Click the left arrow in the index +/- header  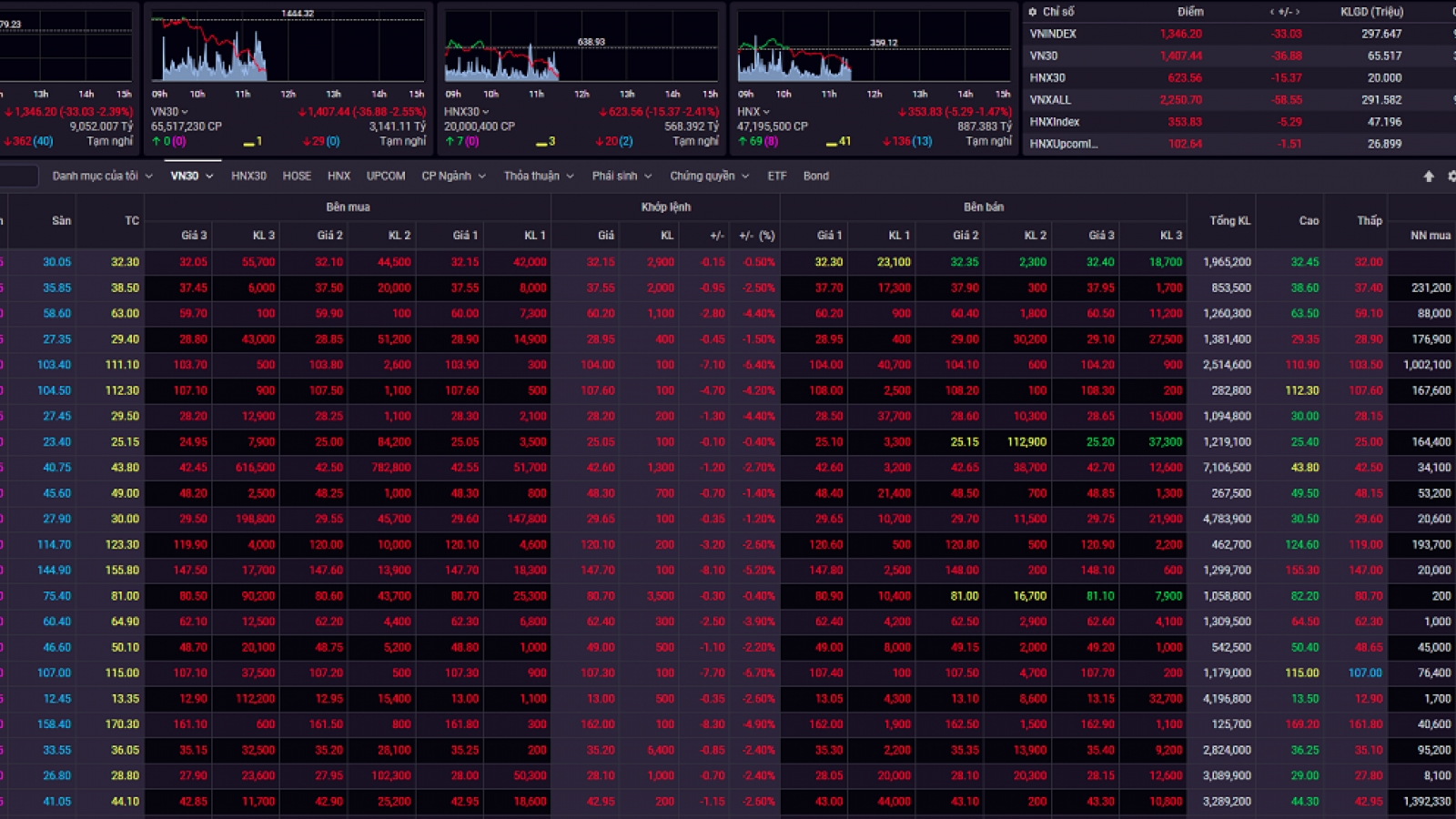(x=1272, y=12)
